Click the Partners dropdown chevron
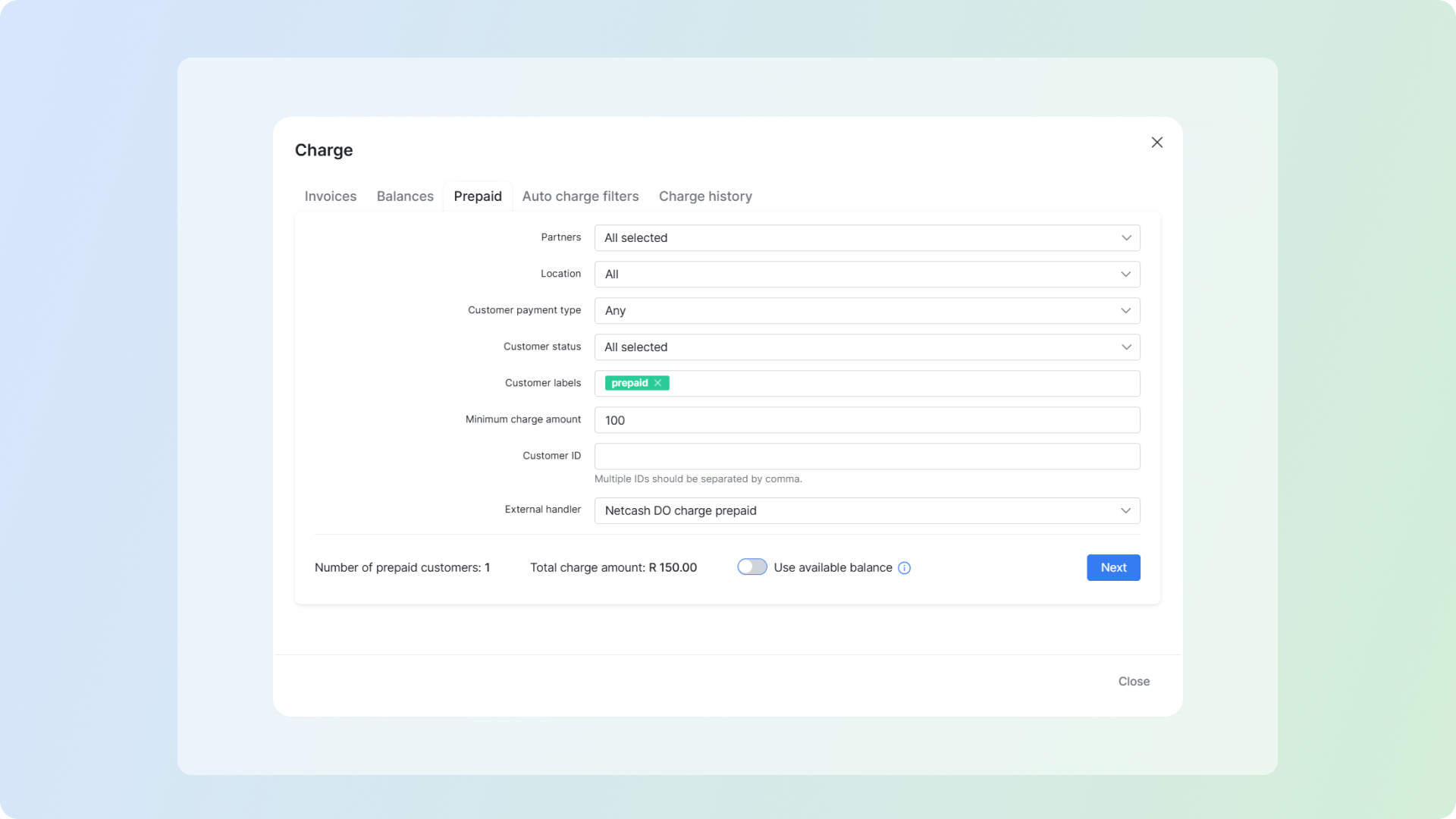 coord(1126,238)
